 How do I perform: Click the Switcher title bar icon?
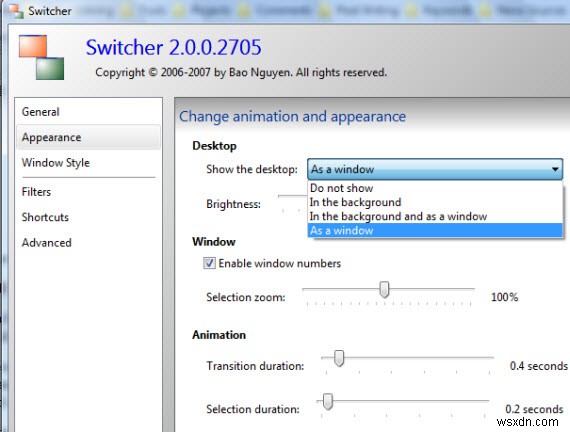tap(16, 11)
